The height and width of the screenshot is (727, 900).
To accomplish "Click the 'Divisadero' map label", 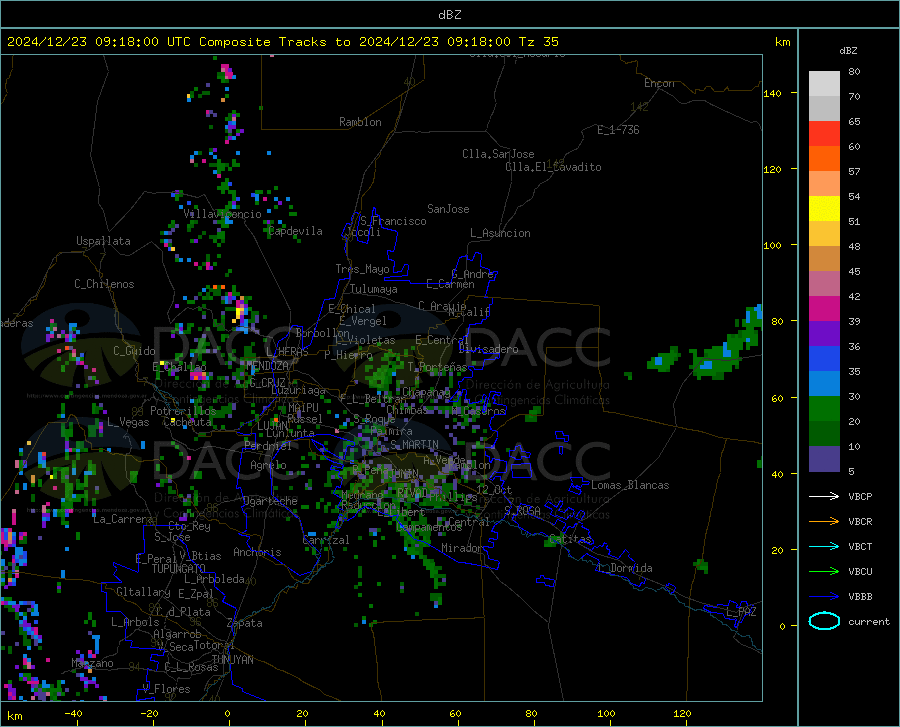I will [x=488, y=349].
